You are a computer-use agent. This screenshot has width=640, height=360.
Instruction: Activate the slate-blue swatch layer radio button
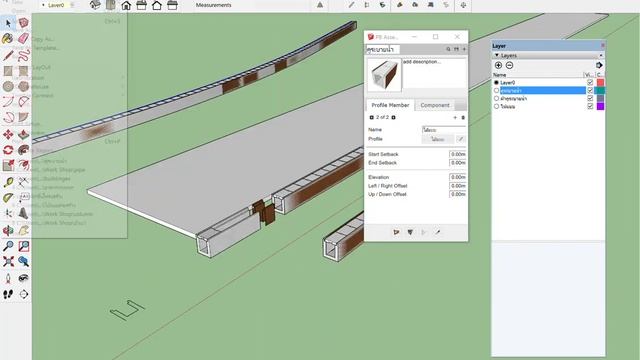(496, 98)
